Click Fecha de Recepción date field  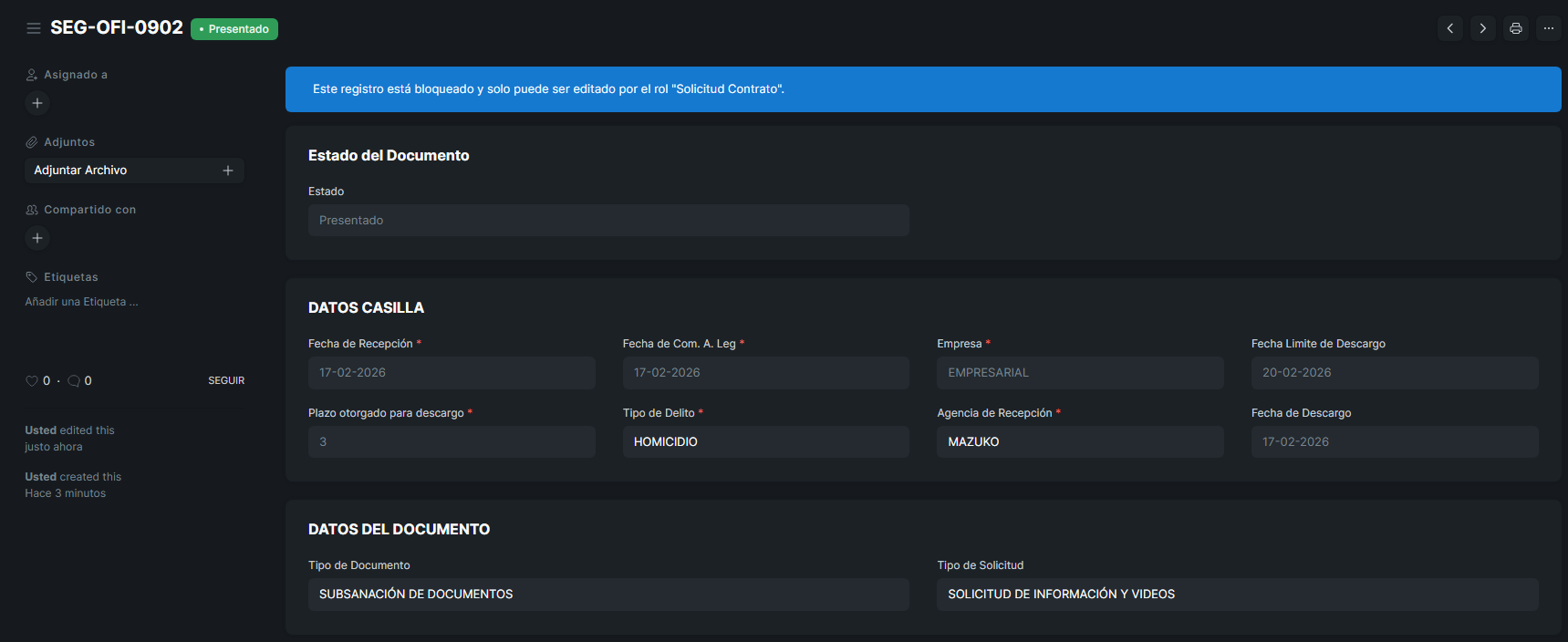pos(451,373)
